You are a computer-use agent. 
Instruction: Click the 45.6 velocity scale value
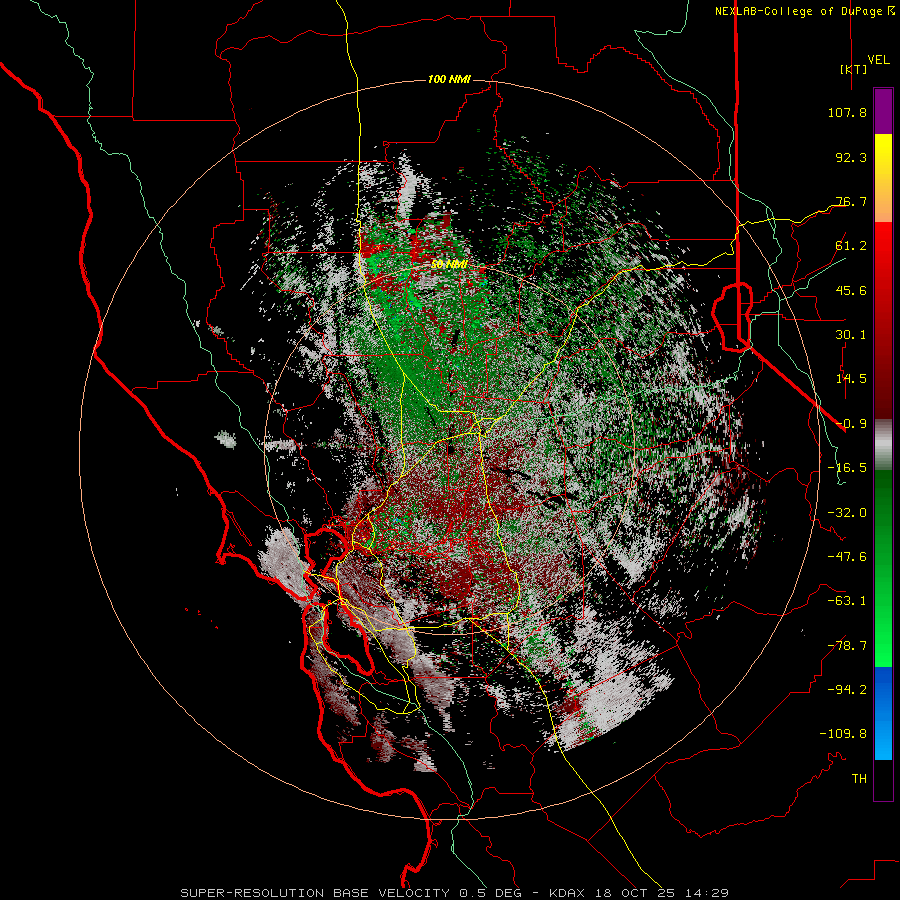(x=851, y=290)
